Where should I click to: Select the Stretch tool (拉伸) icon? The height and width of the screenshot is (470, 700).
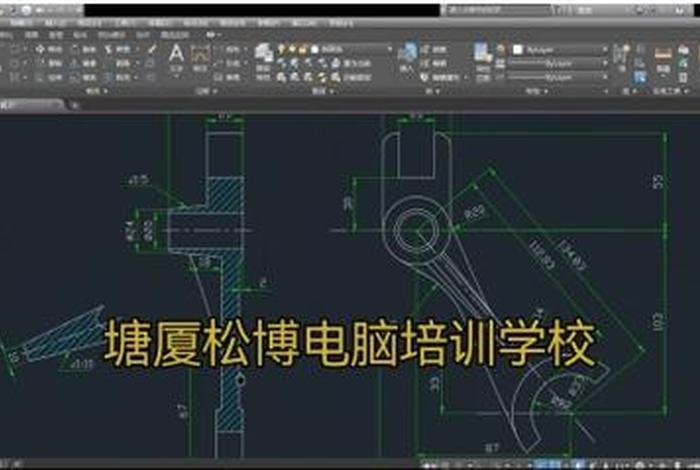[40, 78]
